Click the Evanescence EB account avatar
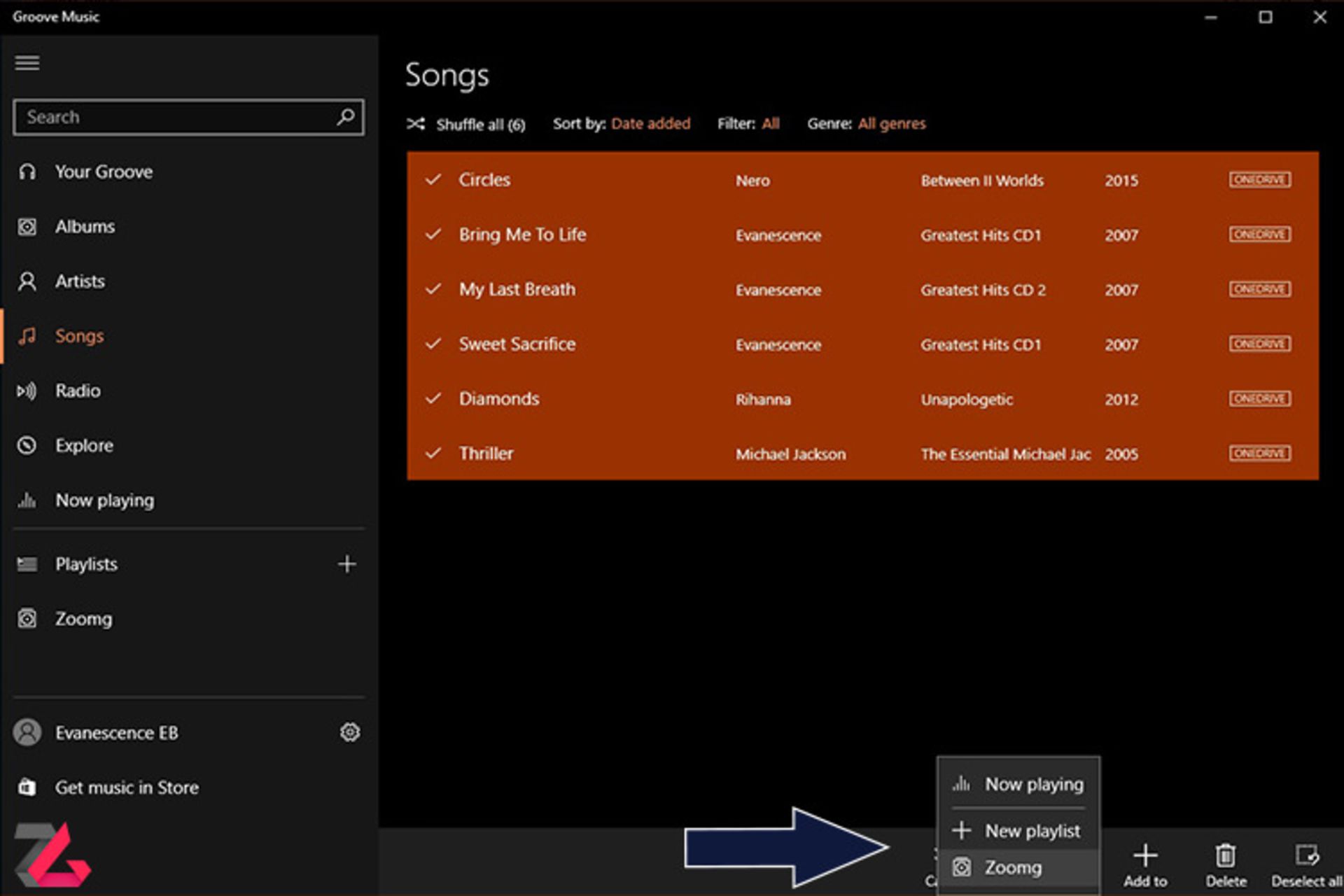 point(27,732)
